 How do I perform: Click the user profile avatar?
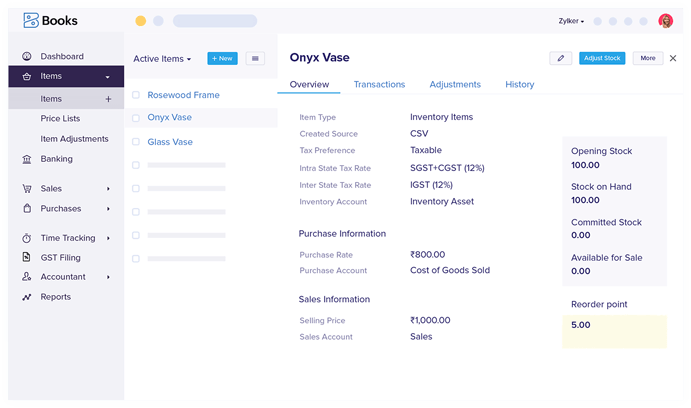[x=665, y=21]
